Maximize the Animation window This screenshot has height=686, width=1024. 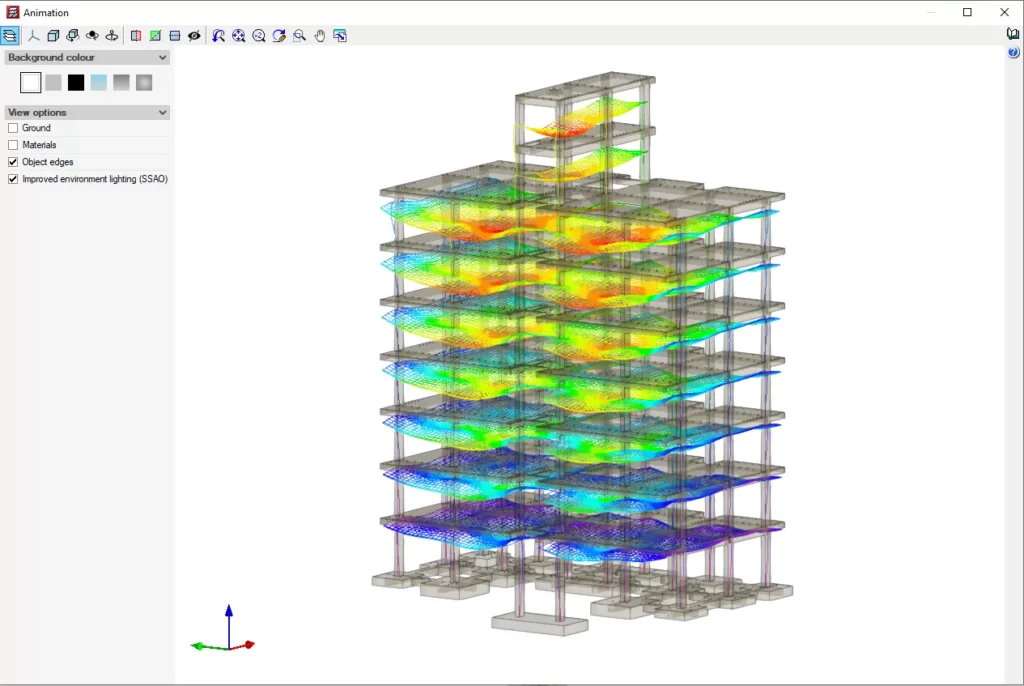click(x=967, y=12)
